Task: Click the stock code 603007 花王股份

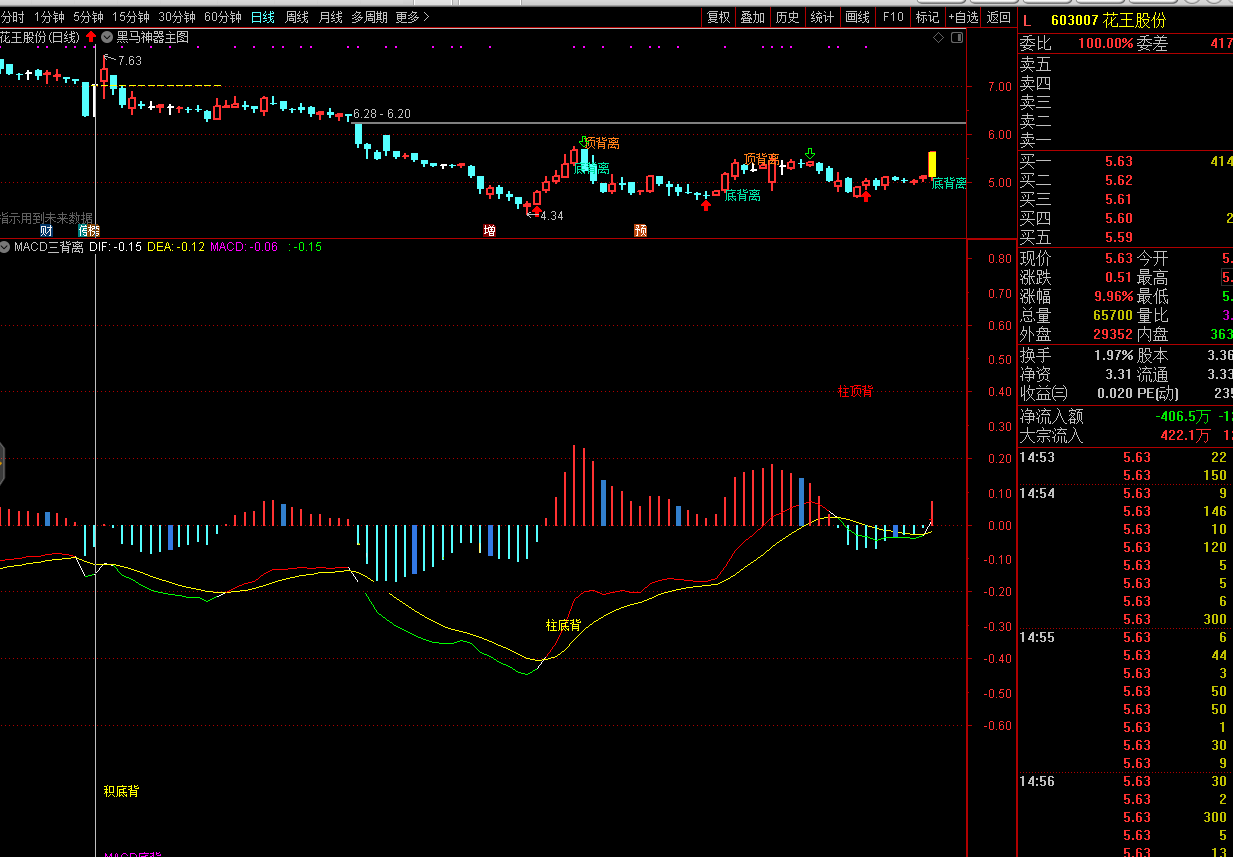Action: 1108,20
